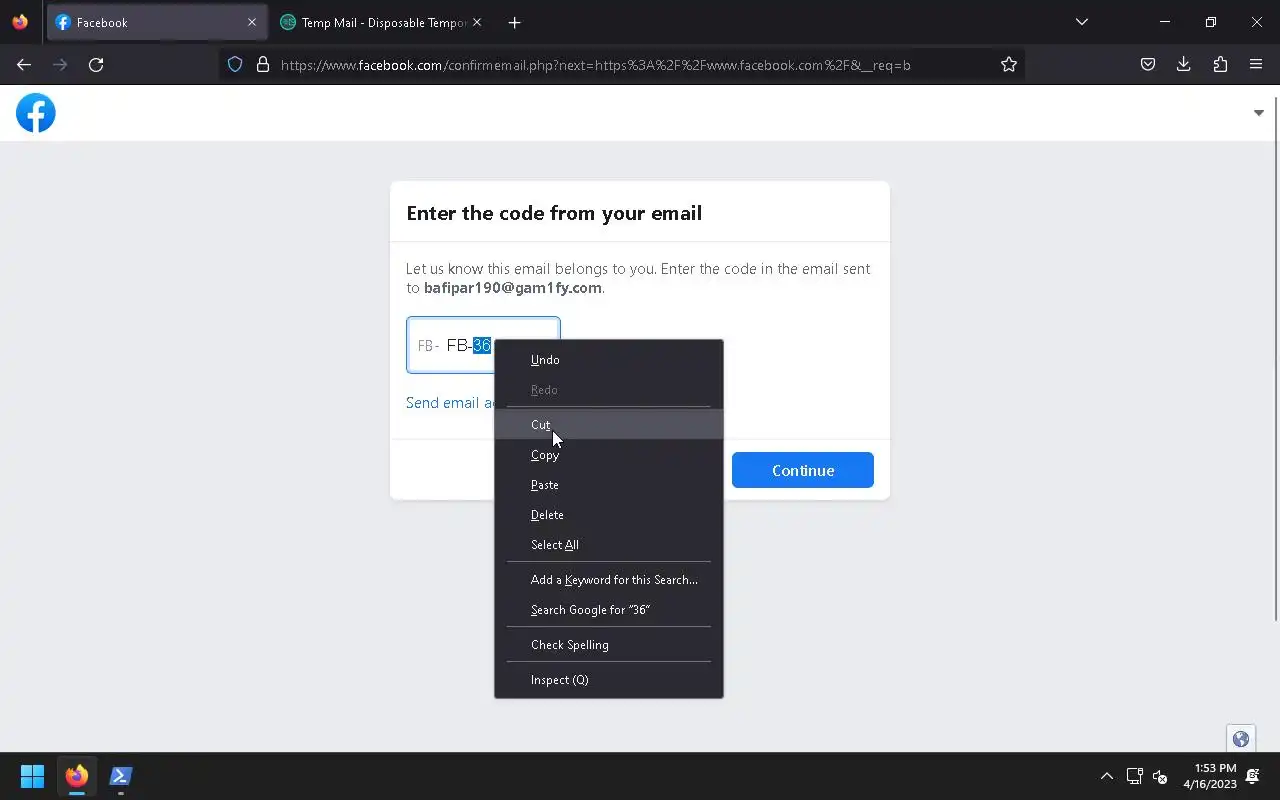Open the Windows Start menu

pos(32,776)
